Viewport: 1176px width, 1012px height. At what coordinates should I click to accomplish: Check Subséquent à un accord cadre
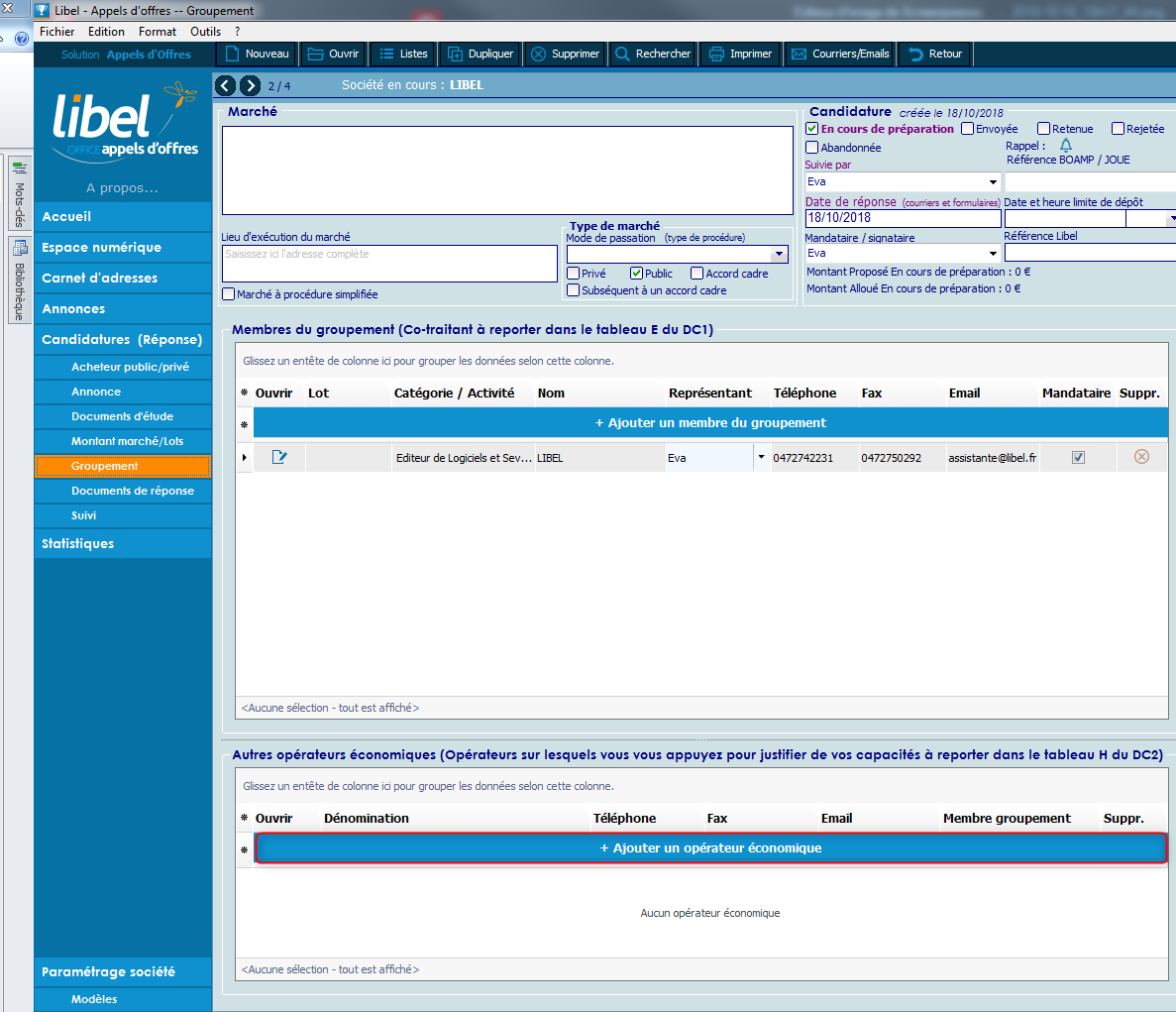(573, 290)
